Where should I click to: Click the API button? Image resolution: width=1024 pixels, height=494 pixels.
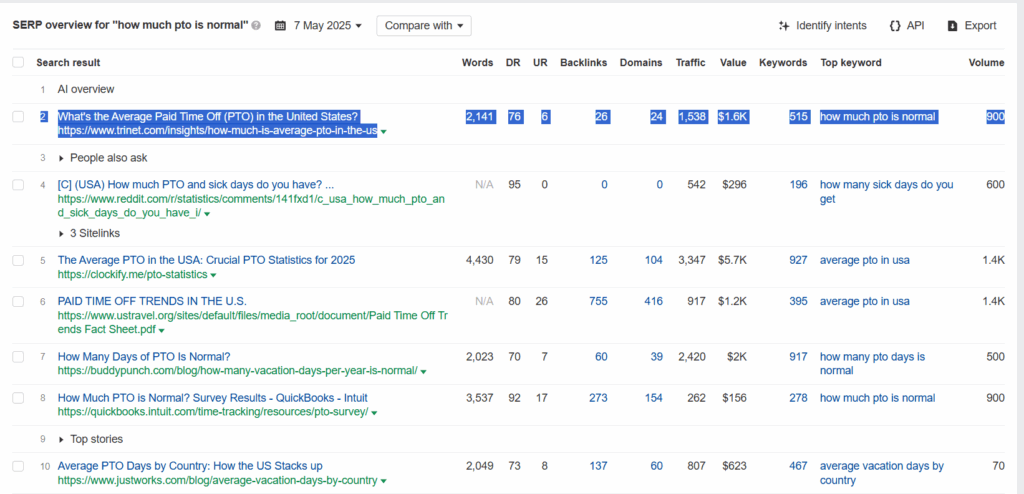[x=906, y=26]
